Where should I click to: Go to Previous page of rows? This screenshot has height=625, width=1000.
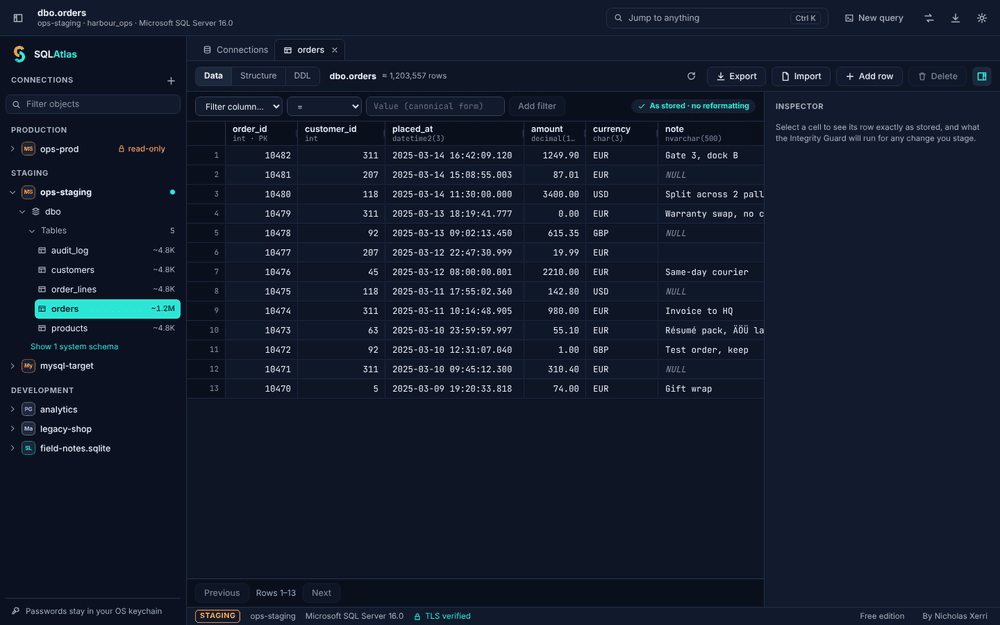pos(222,593)
